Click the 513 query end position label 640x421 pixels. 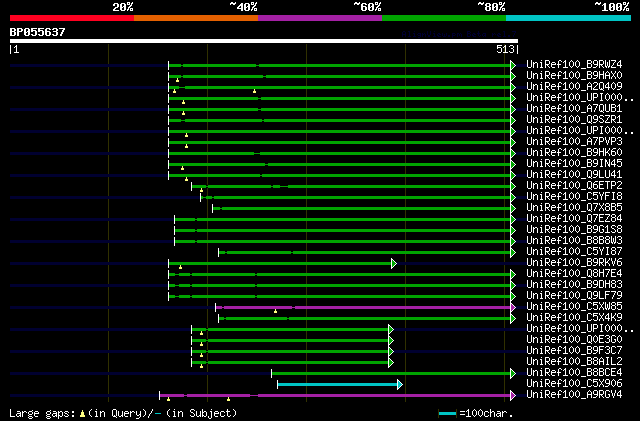pos(505,49)
